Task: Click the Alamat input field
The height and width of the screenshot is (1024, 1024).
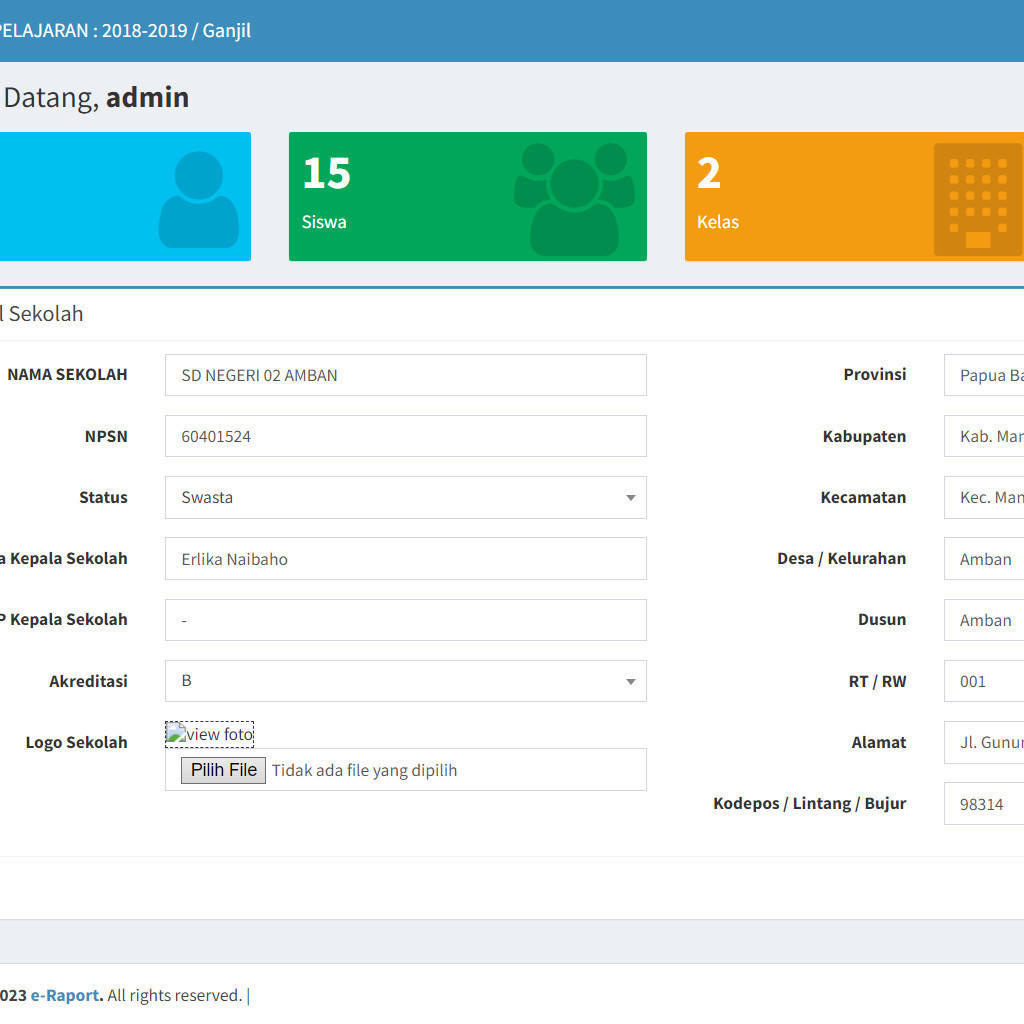Action: click(984, 743)
